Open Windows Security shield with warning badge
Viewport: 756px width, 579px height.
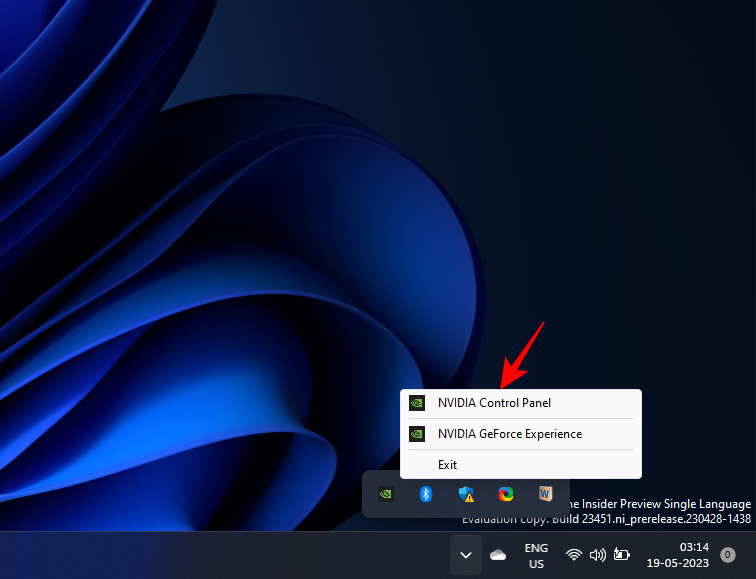pos(466,494)
